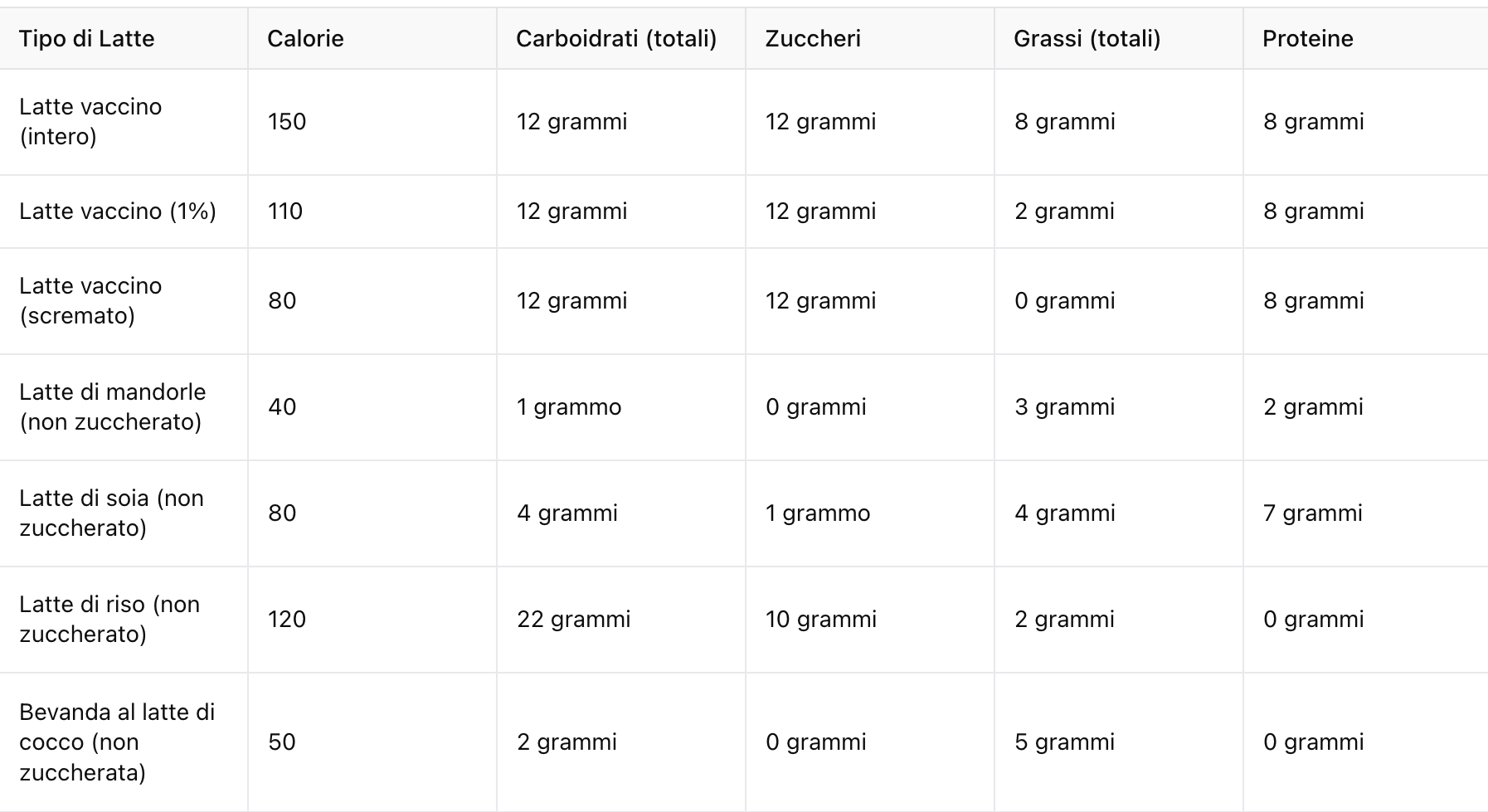The height and width of the screenshot is (812, 1488).
Task: Select the "5 grammi" fat cell
Action: coord(1064,742)
